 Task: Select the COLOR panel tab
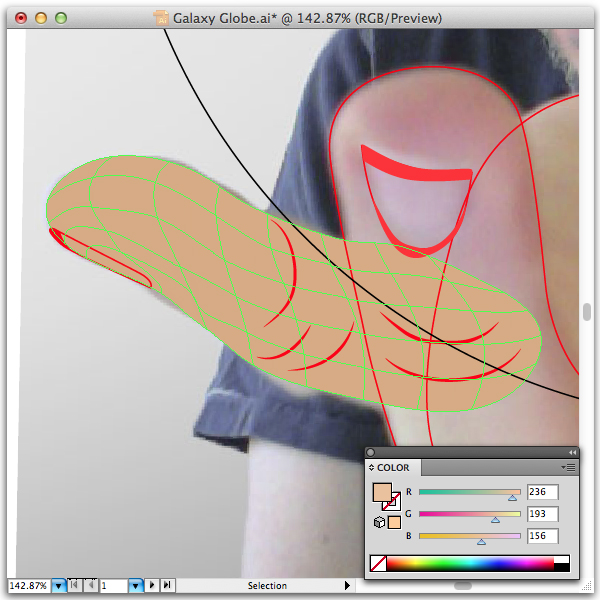[393, 468]
